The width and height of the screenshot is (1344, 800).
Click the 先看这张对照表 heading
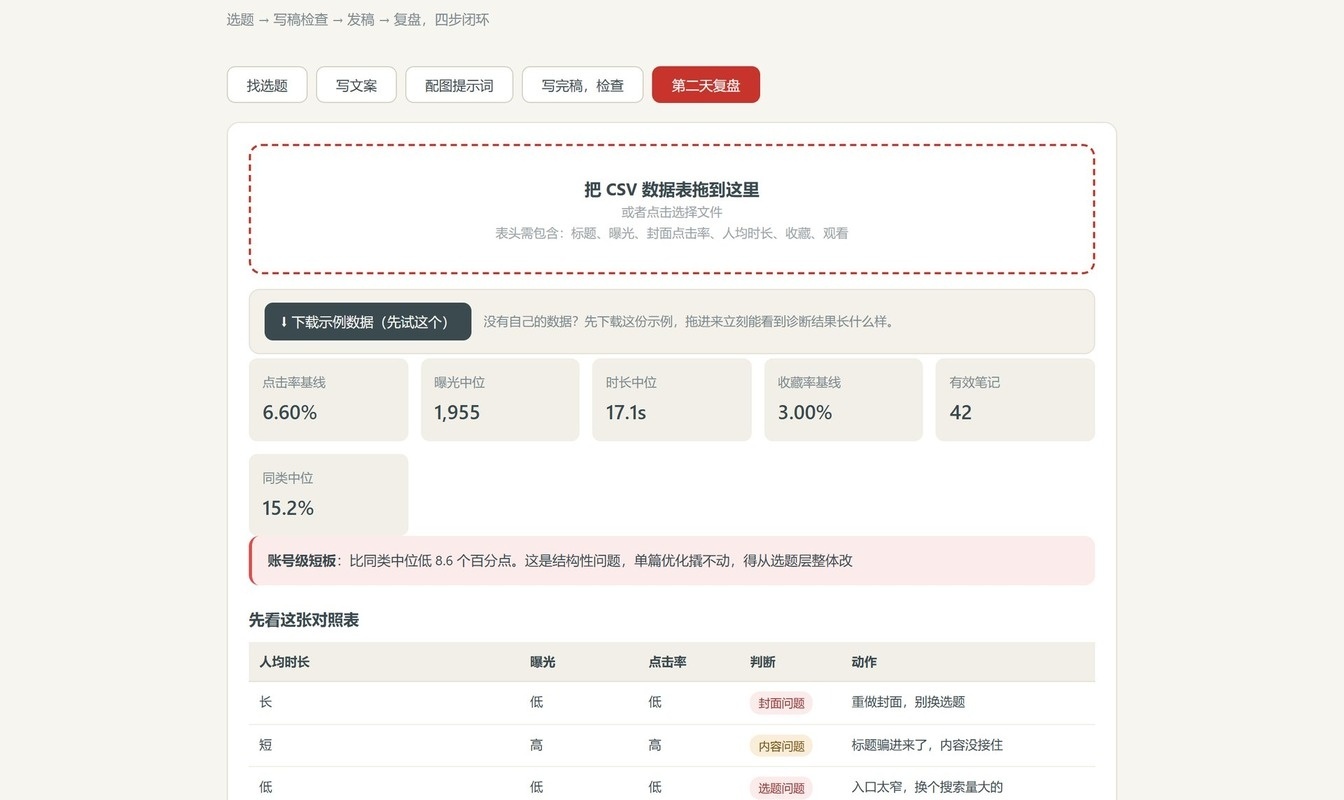coord(304,620)
